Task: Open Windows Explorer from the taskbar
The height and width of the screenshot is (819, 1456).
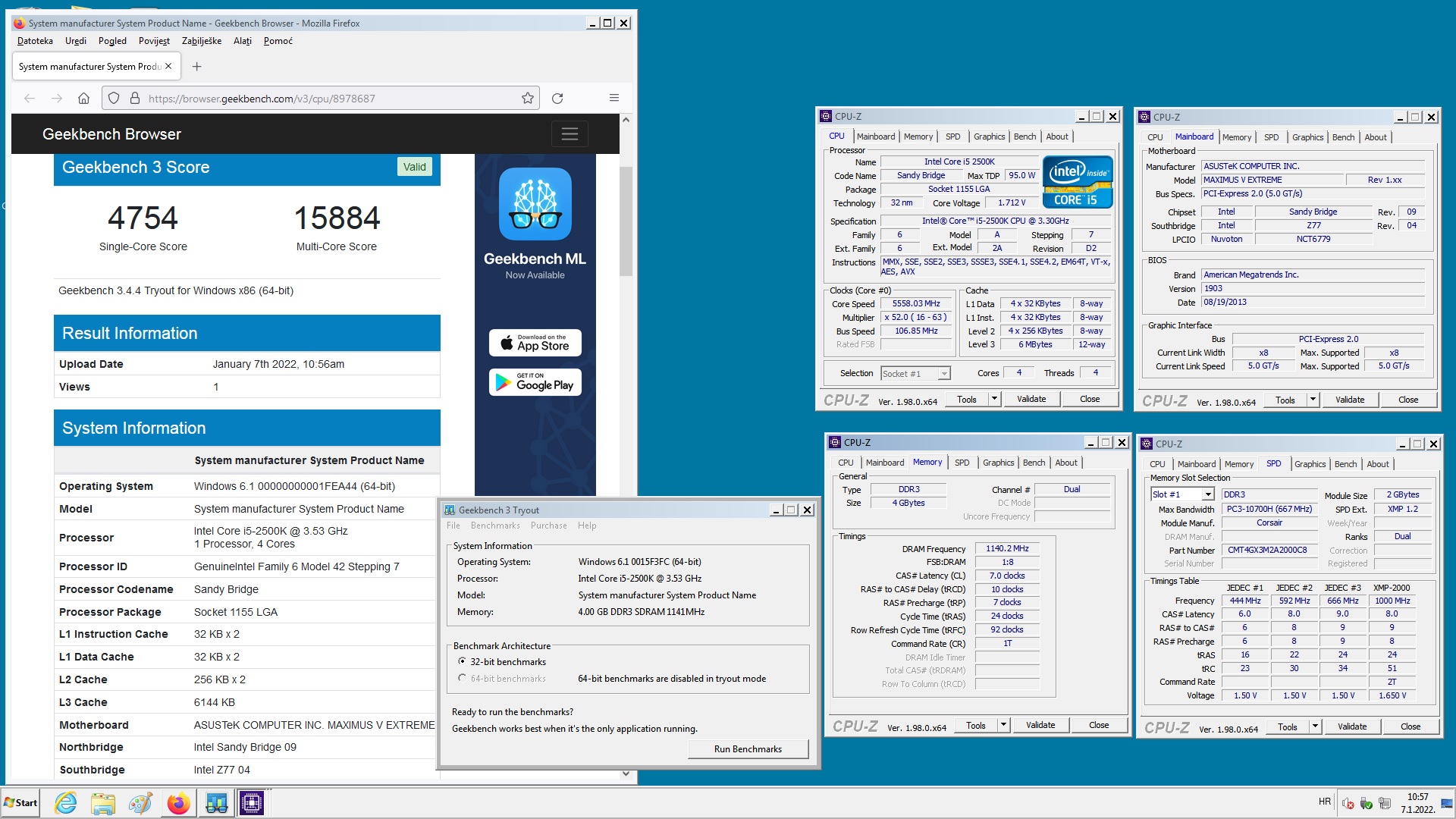Action: click(x=103, y=803)
